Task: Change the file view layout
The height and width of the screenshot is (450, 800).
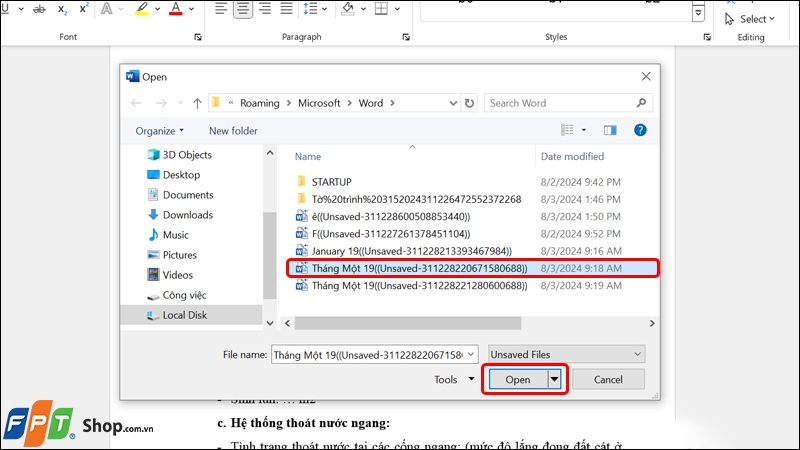Action: [x=567, y=130]
